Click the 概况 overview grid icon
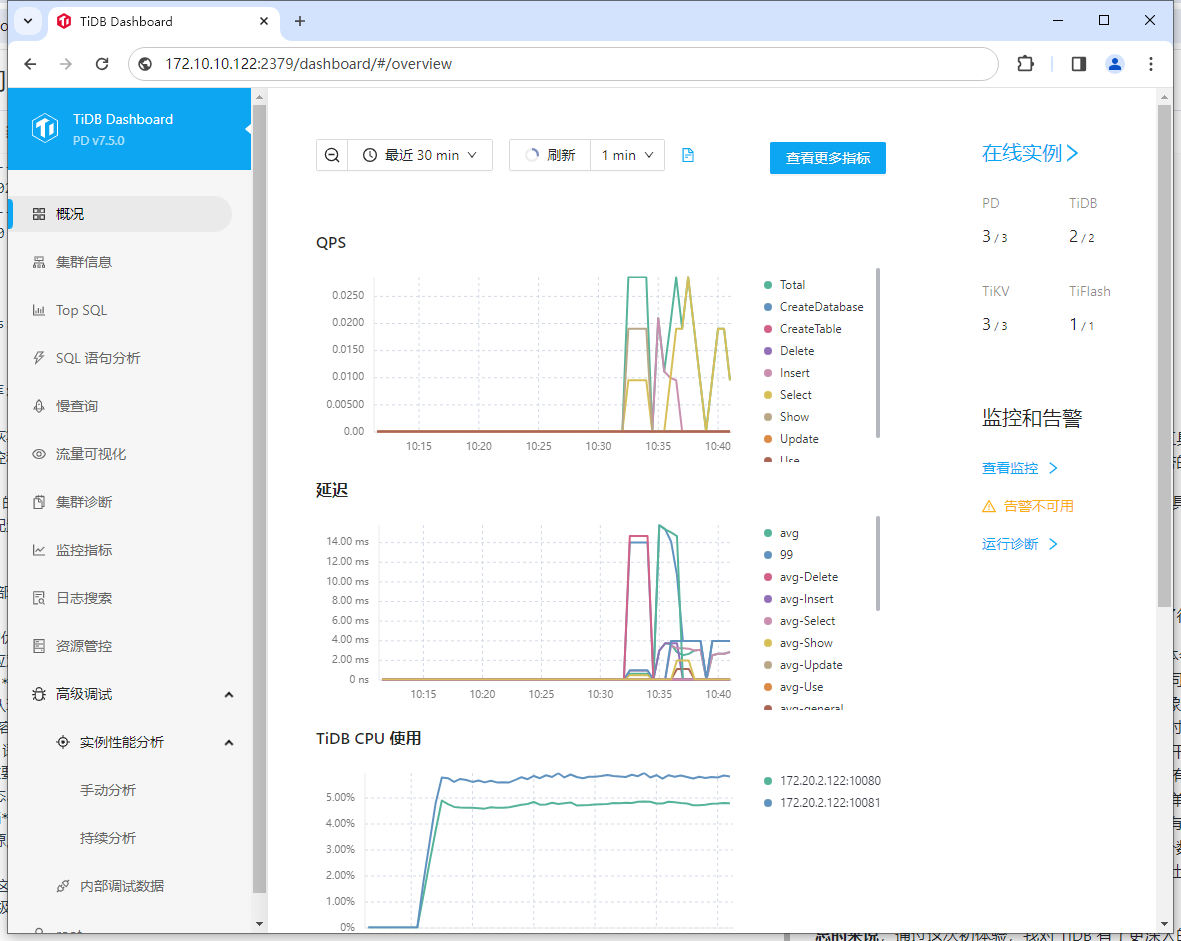The image size is (1181, 941). [39, 214]
